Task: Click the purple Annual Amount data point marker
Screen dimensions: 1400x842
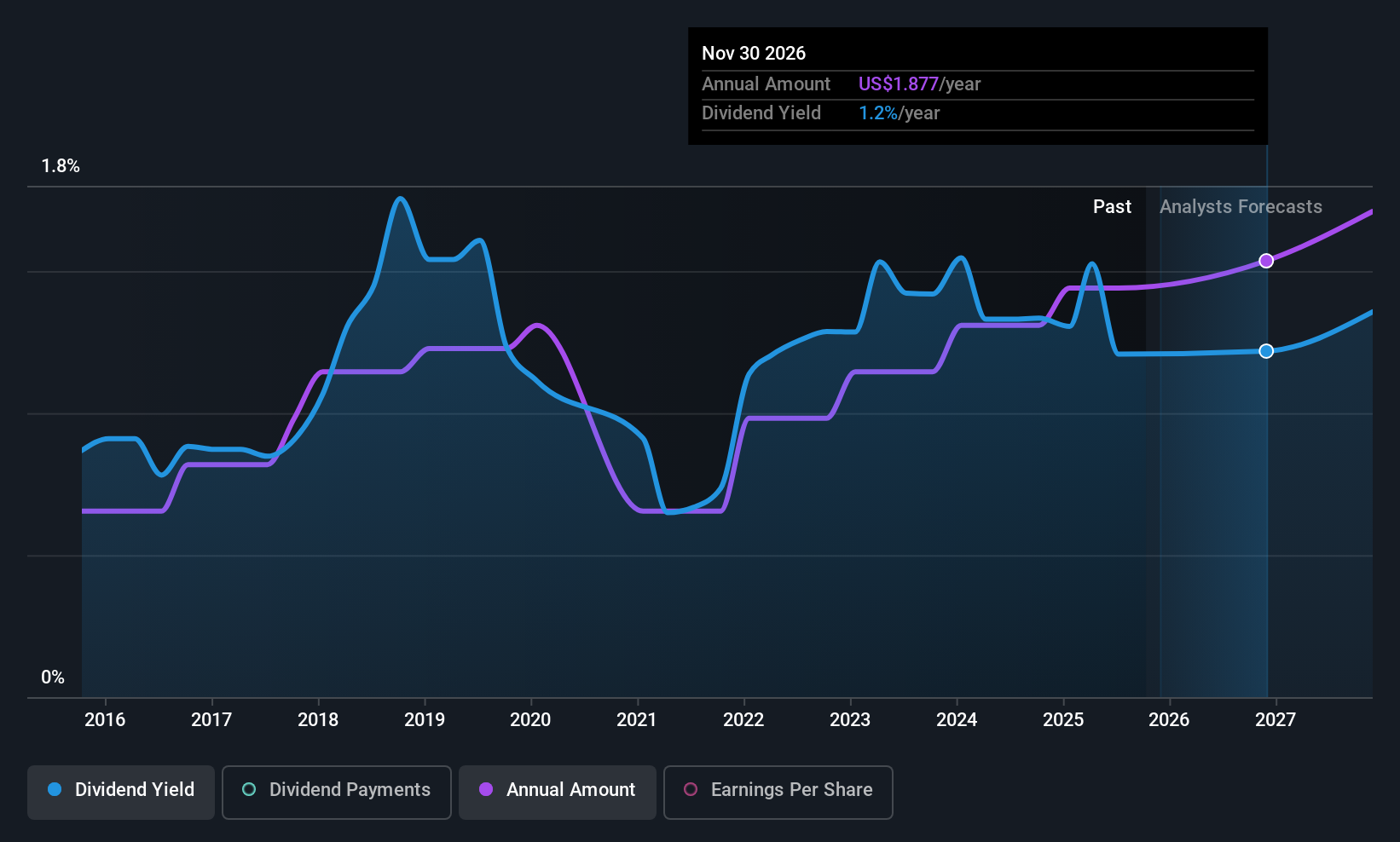Action: [1266, 261]
